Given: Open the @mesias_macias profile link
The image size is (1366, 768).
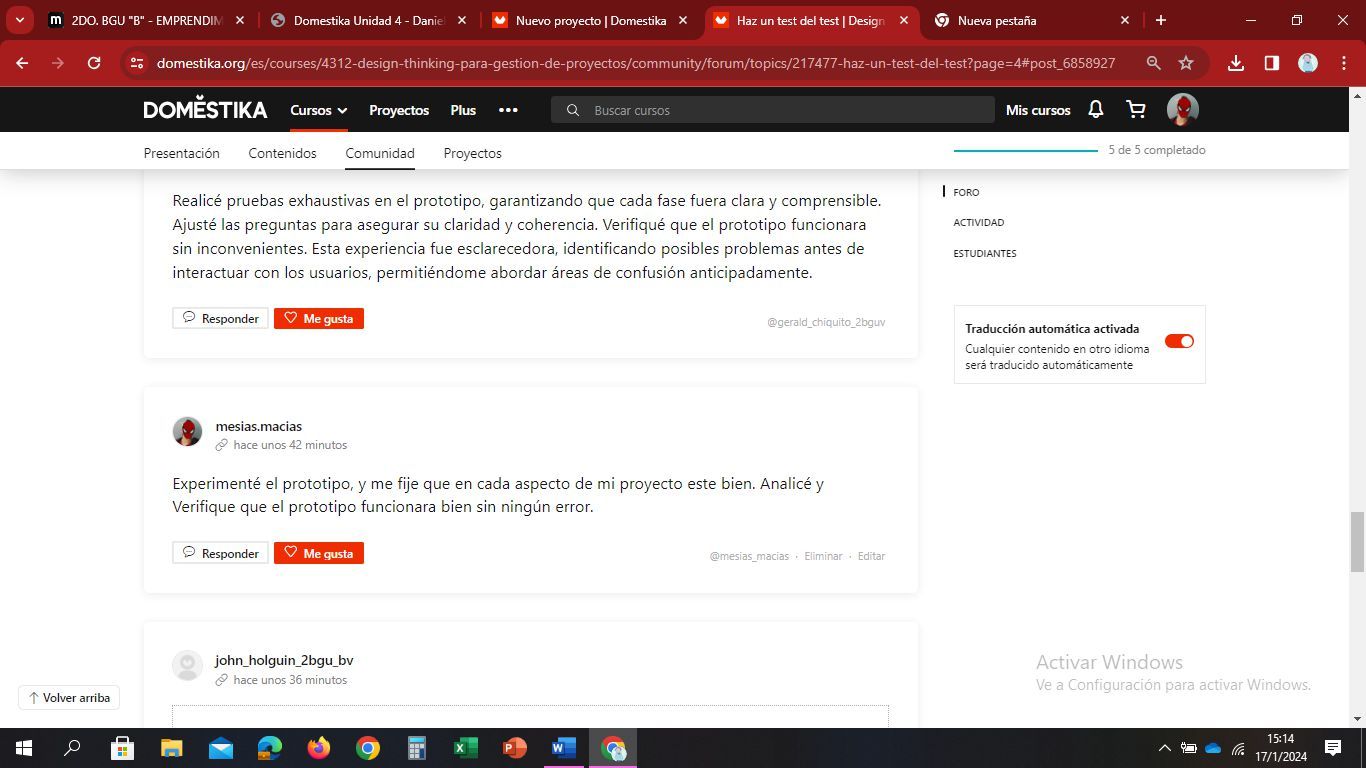Looking at the screenshot, I should click(749, 556).
